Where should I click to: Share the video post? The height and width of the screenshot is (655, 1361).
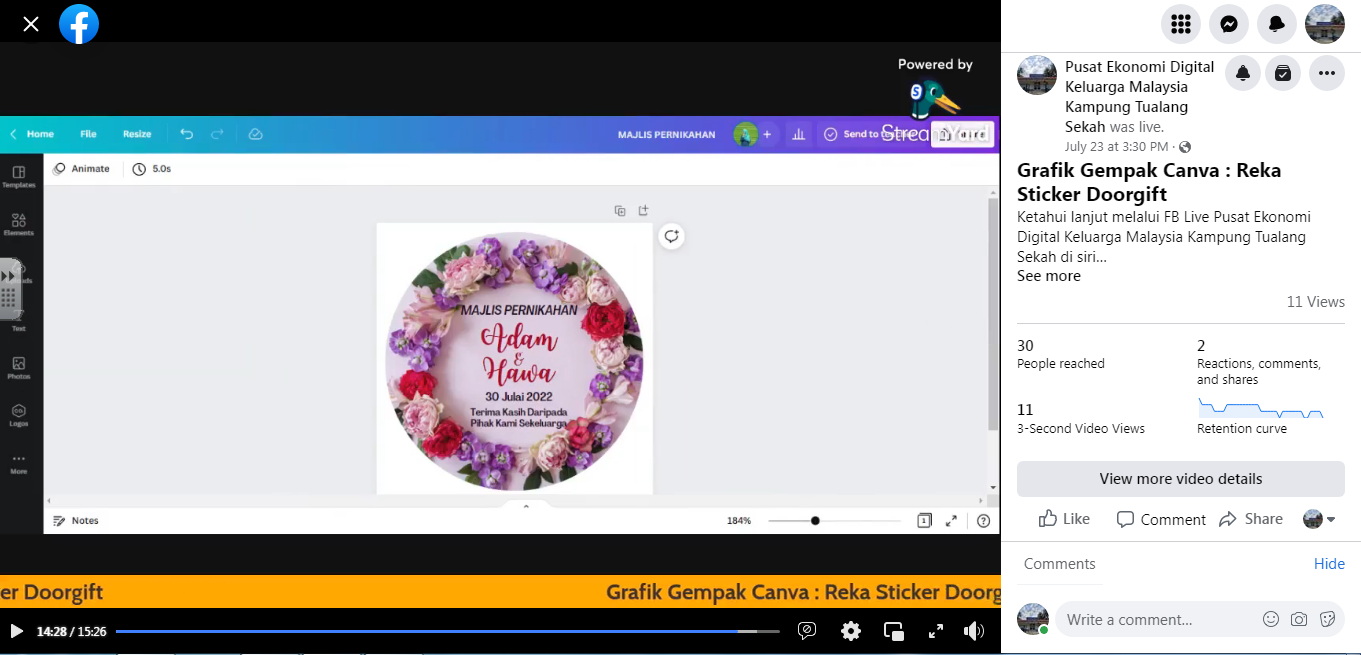pos(1251,519)
